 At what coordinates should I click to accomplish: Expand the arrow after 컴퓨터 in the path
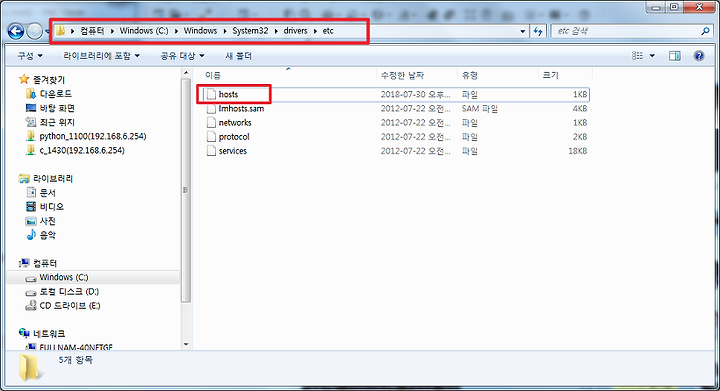pyautogui.click(x=112, y=31)
